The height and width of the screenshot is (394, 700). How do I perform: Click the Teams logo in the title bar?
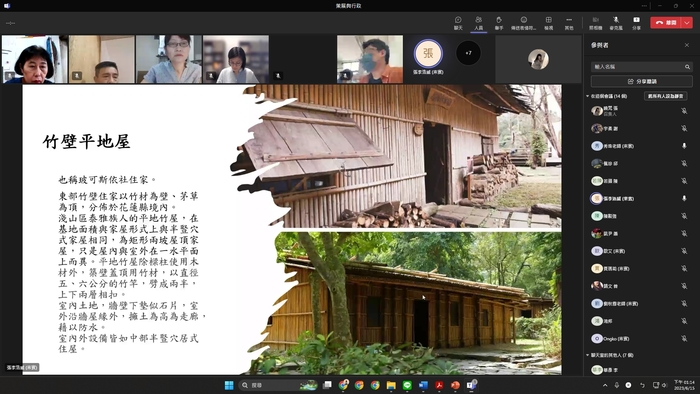pyautogui.click(x=7, y=6)
